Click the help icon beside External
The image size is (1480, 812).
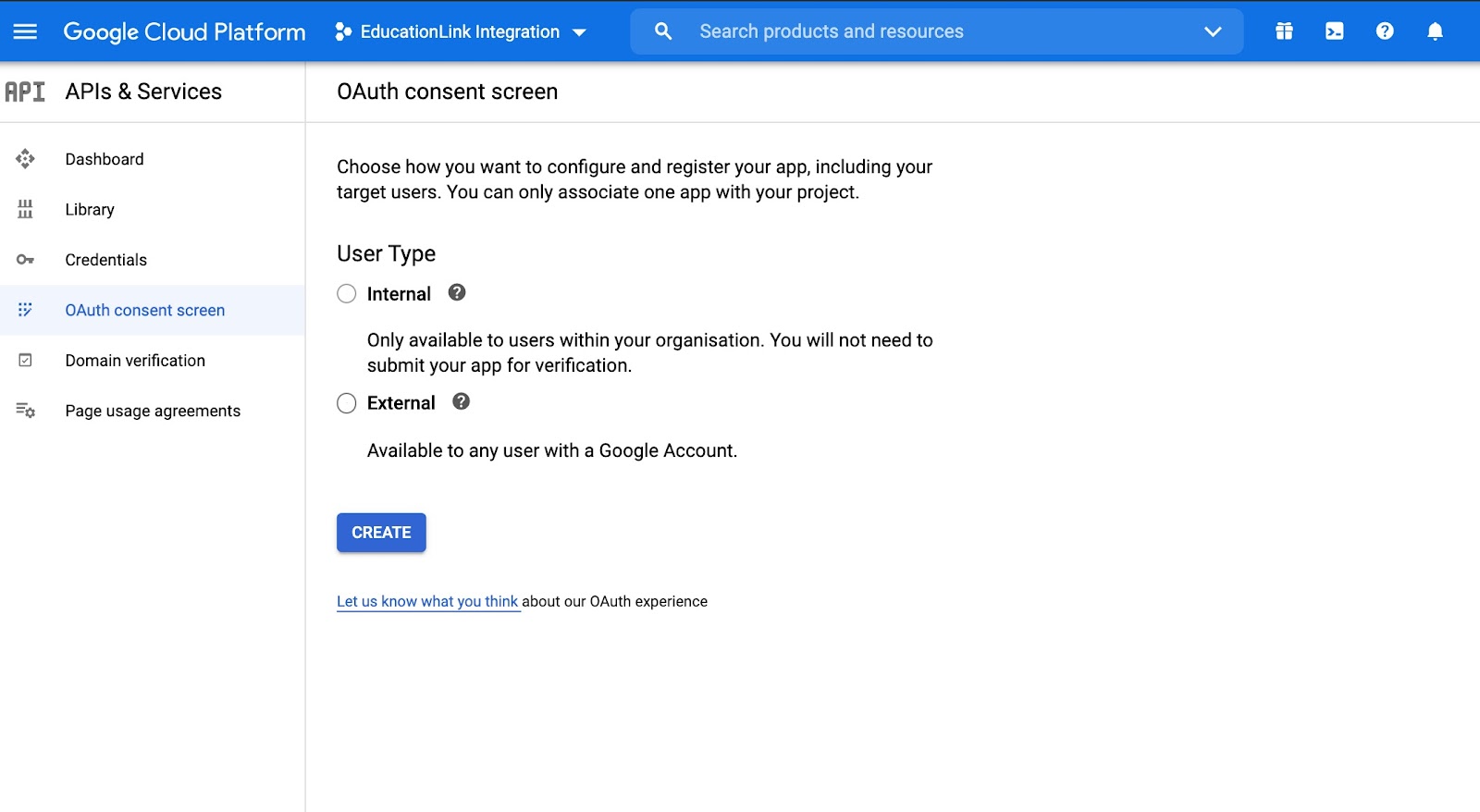[461, 402]
